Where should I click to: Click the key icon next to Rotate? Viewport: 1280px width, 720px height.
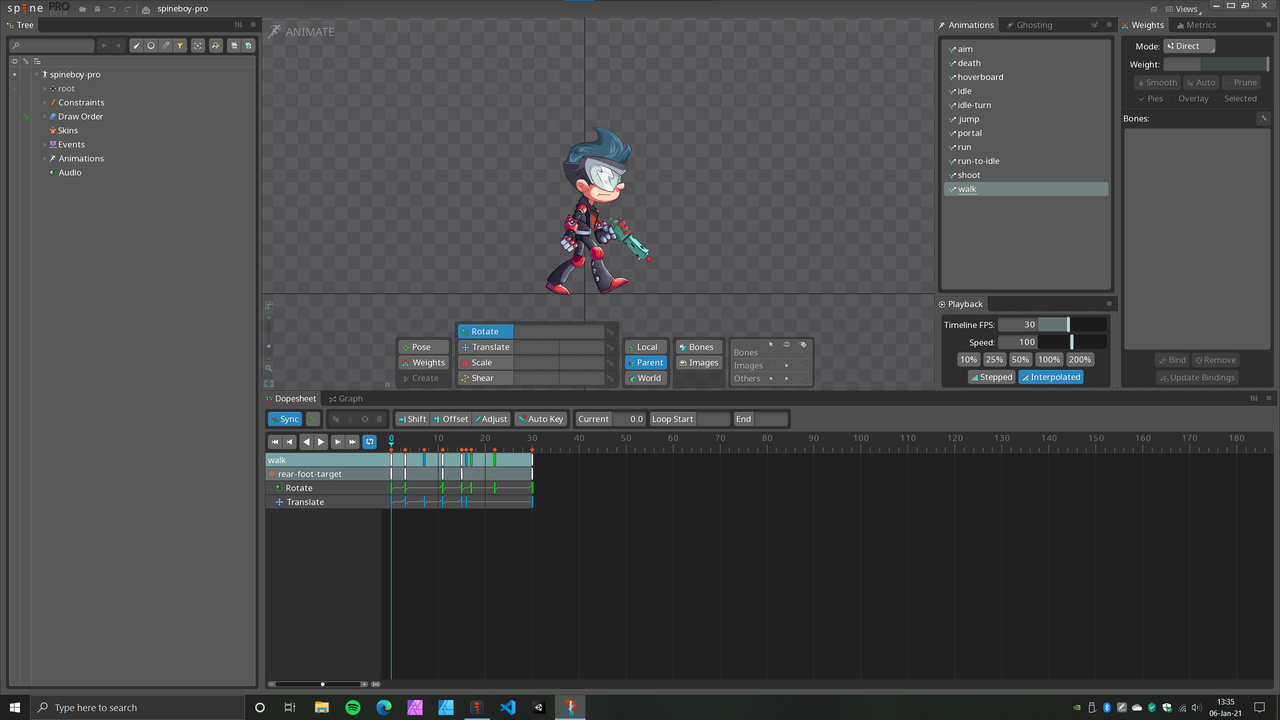610,332
